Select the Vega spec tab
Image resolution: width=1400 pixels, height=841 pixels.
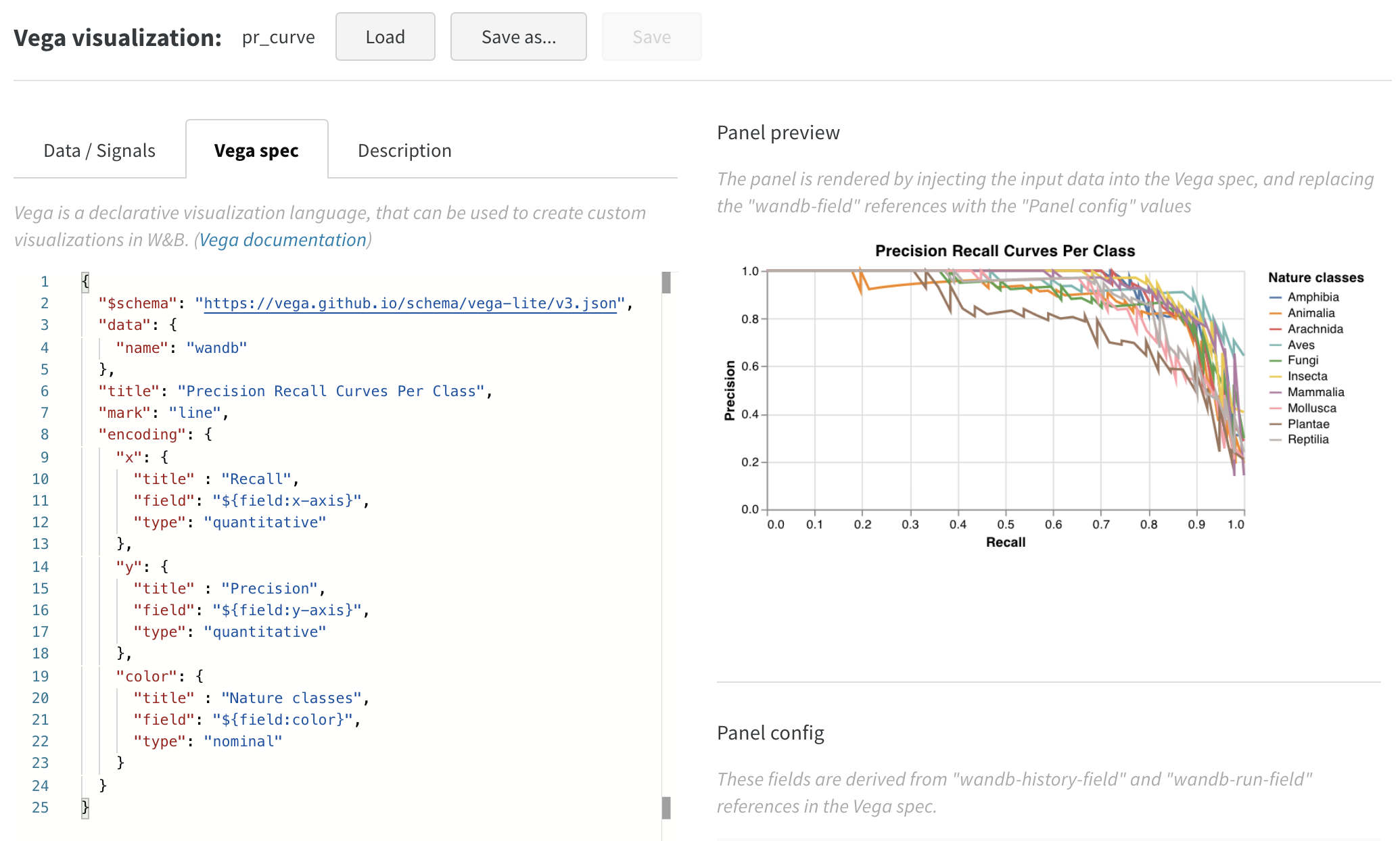pyautogui.click(x=256, y=150)
